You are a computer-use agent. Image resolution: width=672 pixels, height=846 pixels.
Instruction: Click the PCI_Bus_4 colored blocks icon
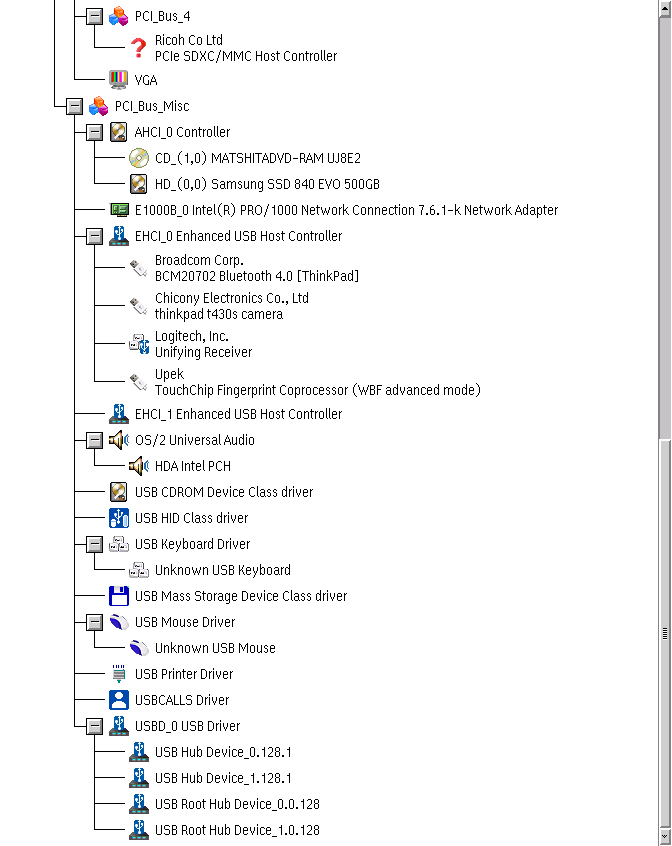pos(119,16)
